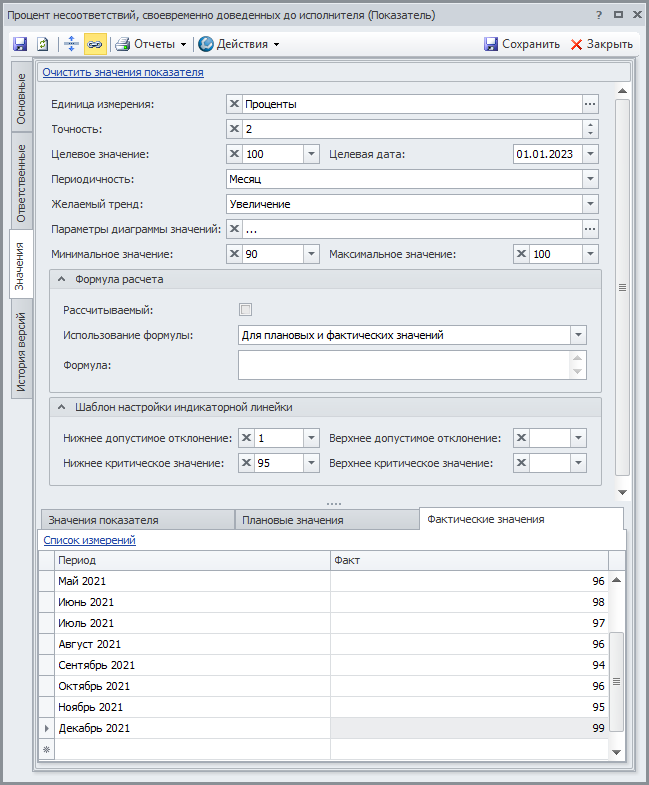Switch to Плановые значения tab
This screenshot has height=785, width=649.
pyautogui.click(x=293, y=520)
